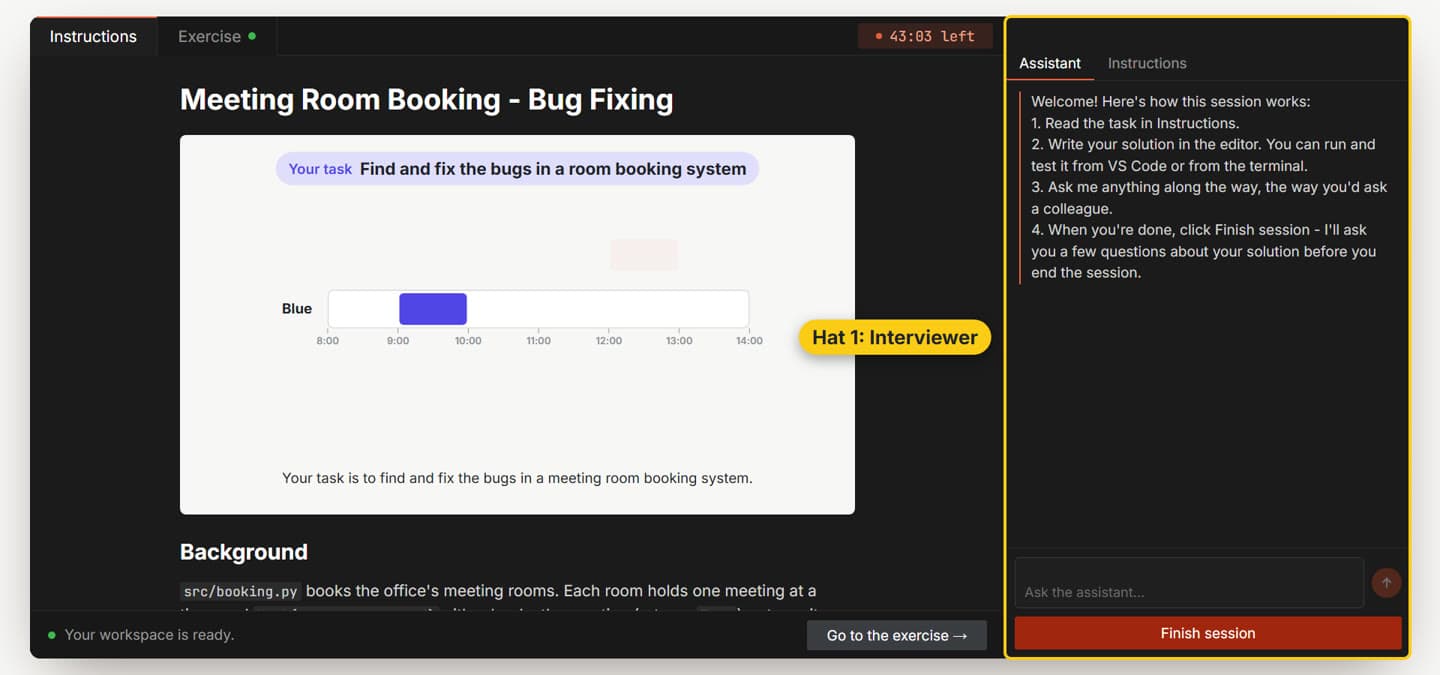Send the message with the arrow button

1386,582
